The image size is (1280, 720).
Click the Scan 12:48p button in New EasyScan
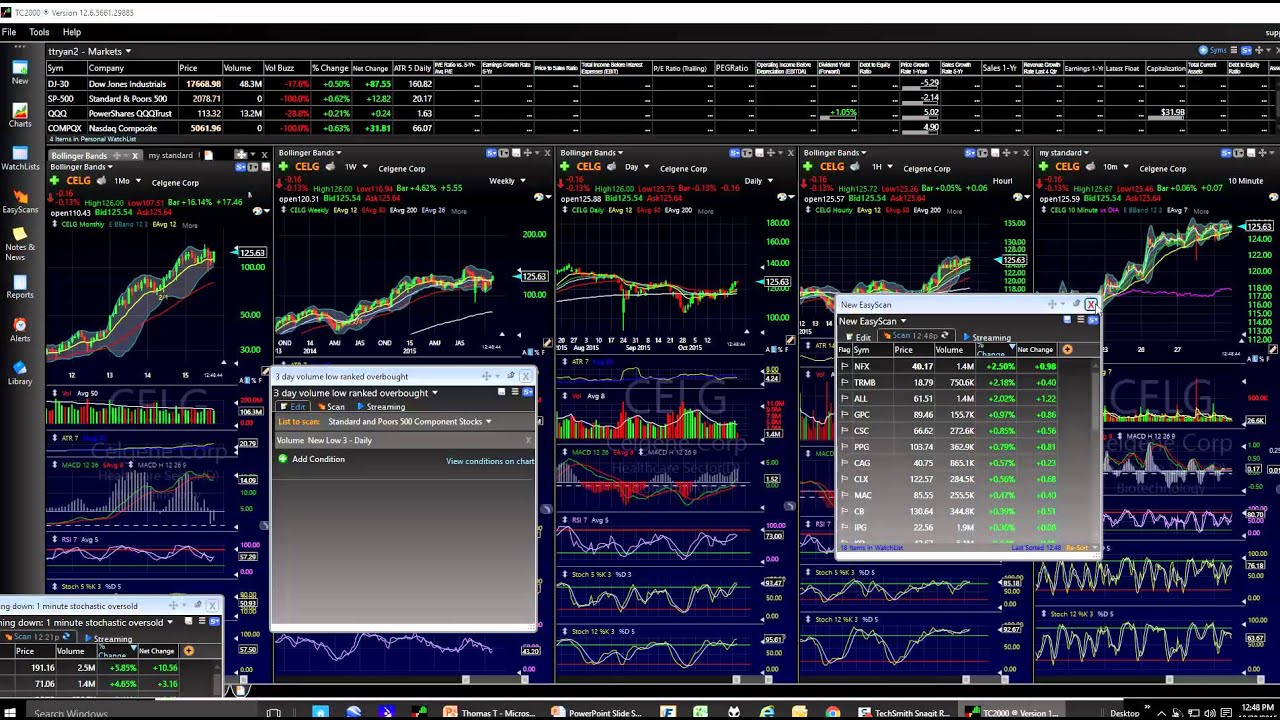coord(915,336)
